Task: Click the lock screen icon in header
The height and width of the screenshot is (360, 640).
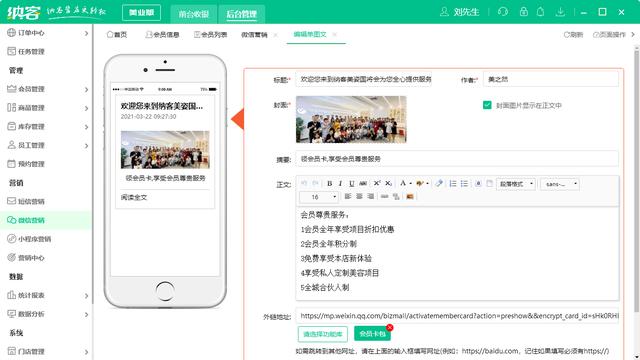Action: click(523, 12)
